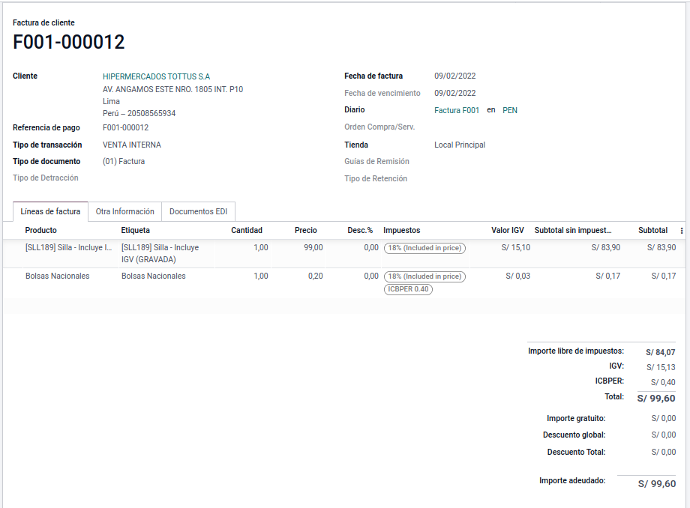
Task: Click the ICBPER 0.40 tax tag
Action: tap(409, 289)
